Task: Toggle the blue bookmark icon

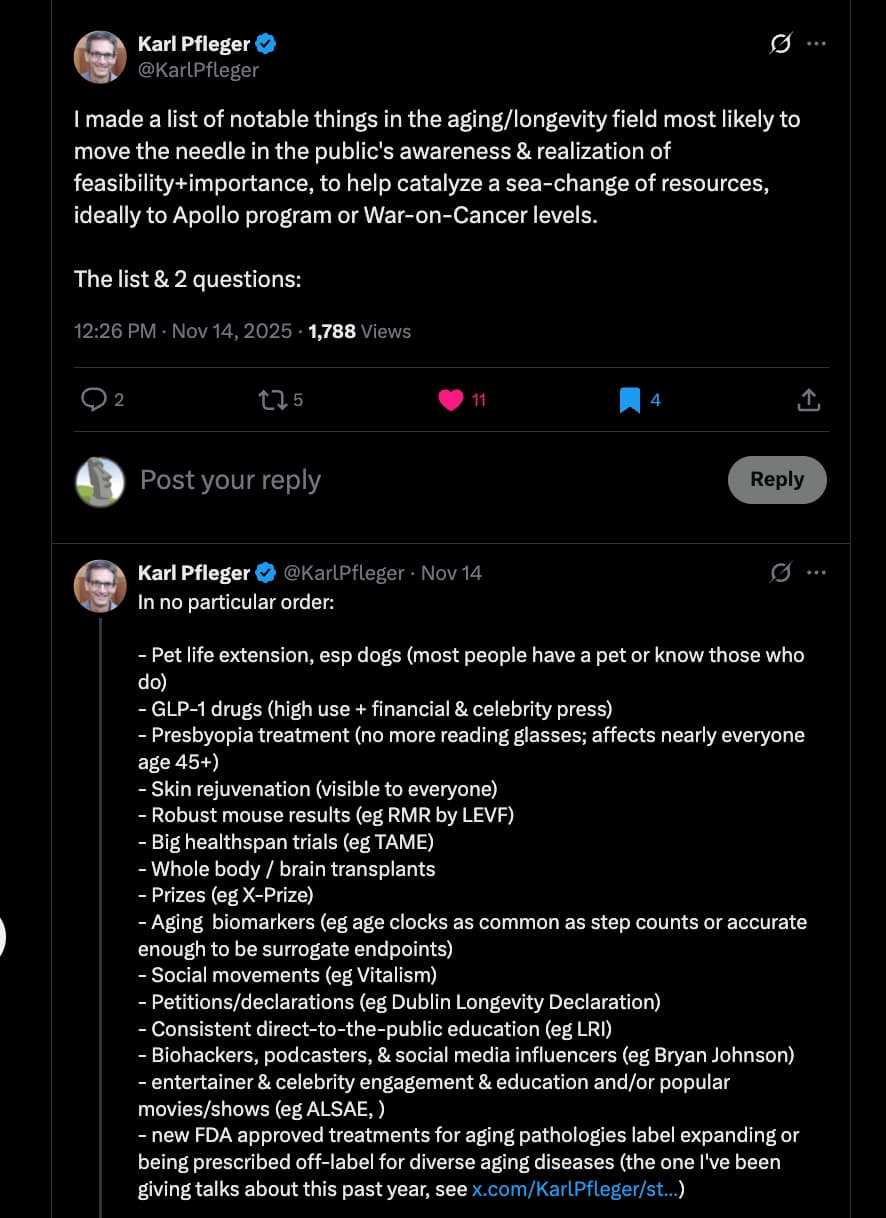Action: [x=629, y=400]
